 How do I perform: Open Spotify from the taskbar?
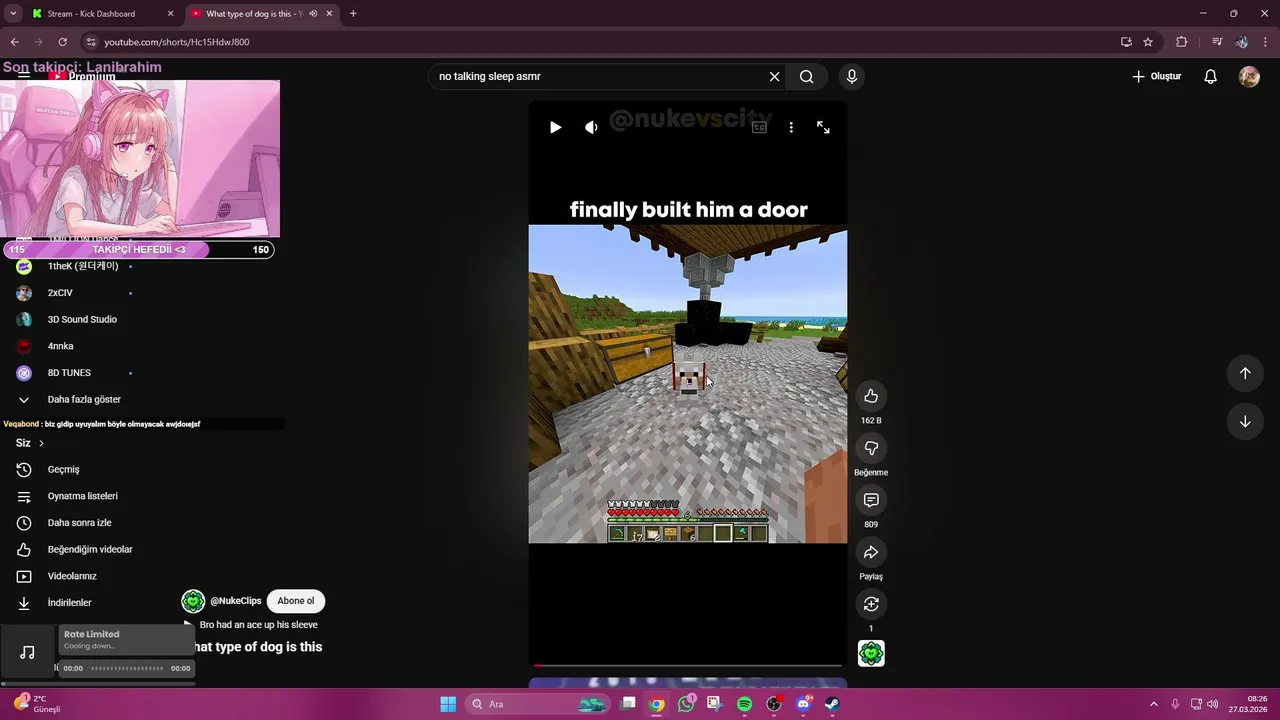click(x=744, y=704)
